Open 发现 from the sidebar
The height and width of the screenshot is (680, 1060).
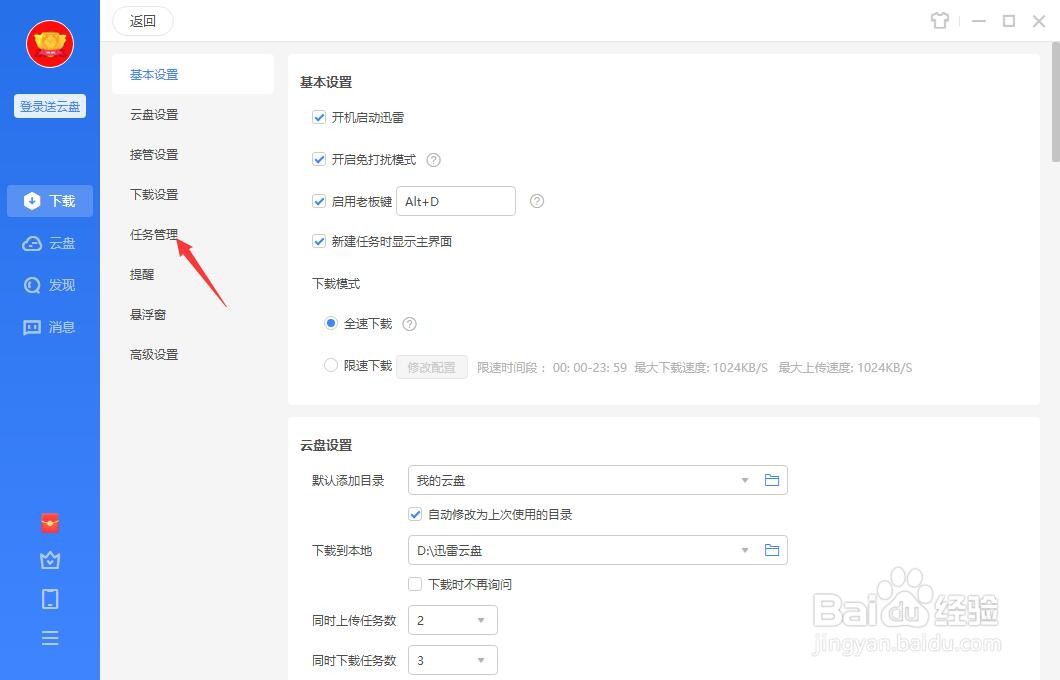tap(50, 284)
